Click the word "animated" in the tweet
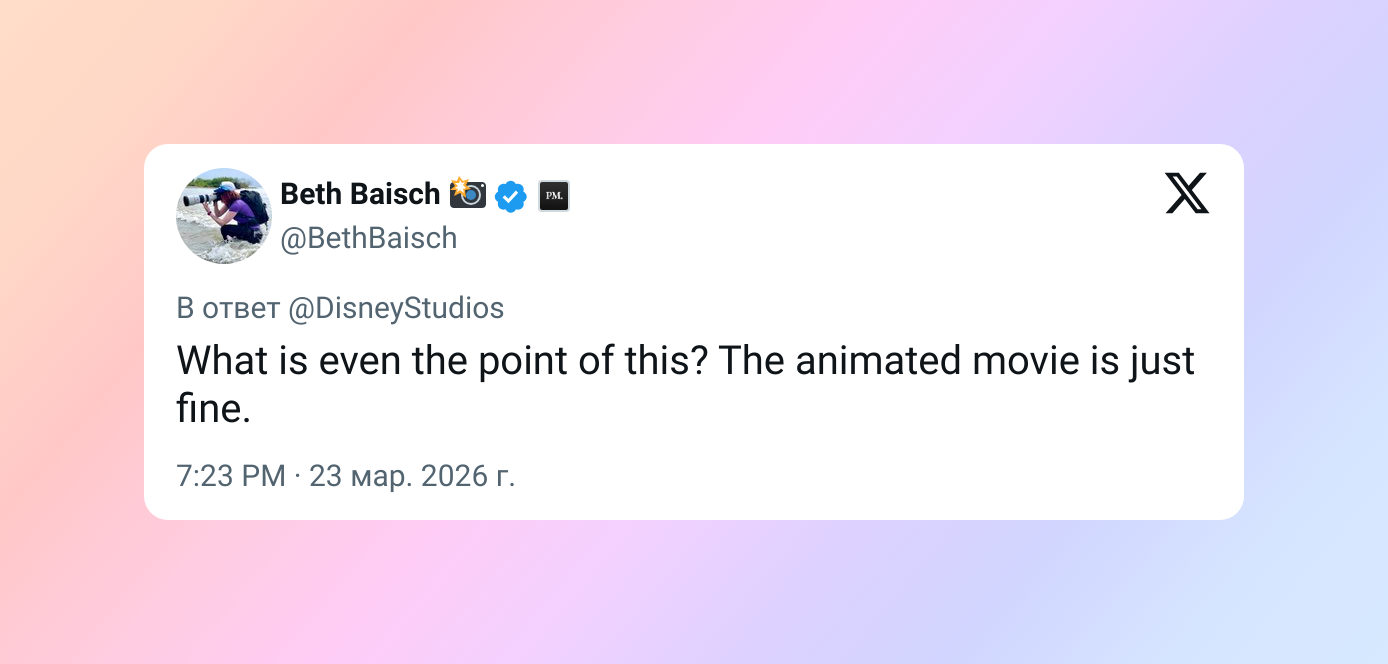This screenshot has width=1388, height=664. click(876, 360)
